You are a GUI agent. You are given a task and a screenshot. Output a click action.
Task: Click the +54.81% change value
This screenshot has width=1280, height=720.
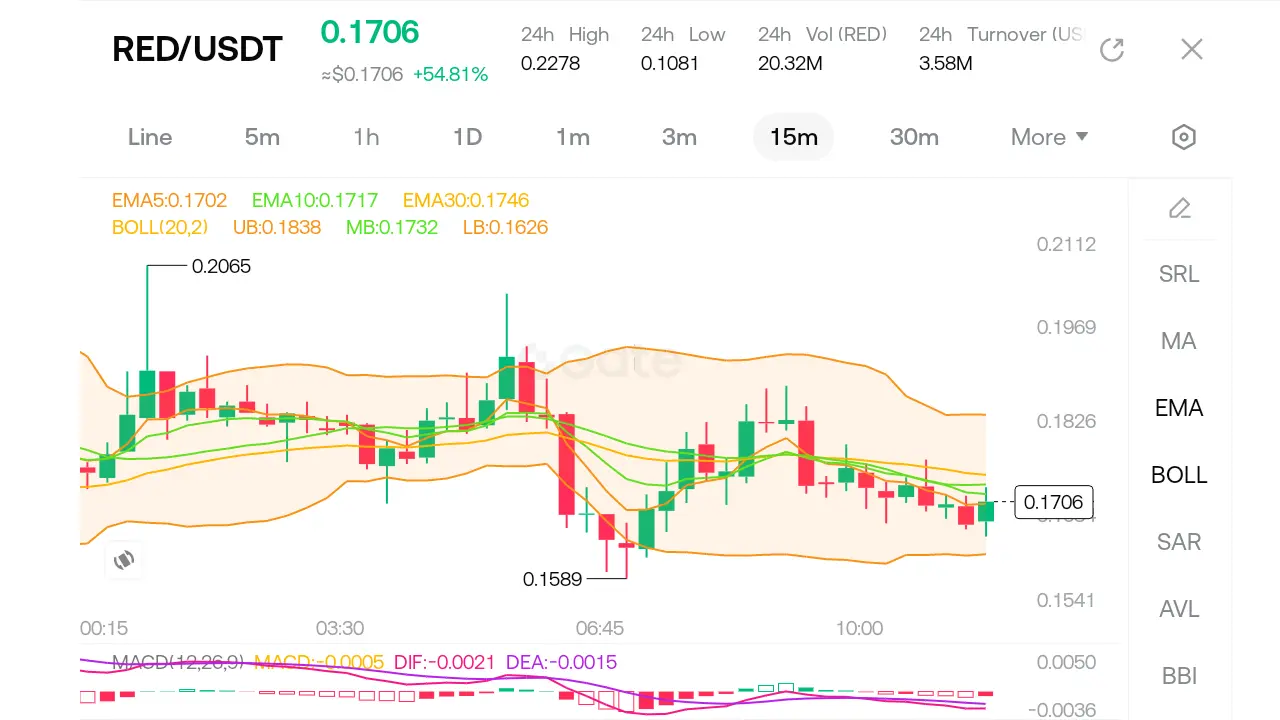click(x=450, y=74)
